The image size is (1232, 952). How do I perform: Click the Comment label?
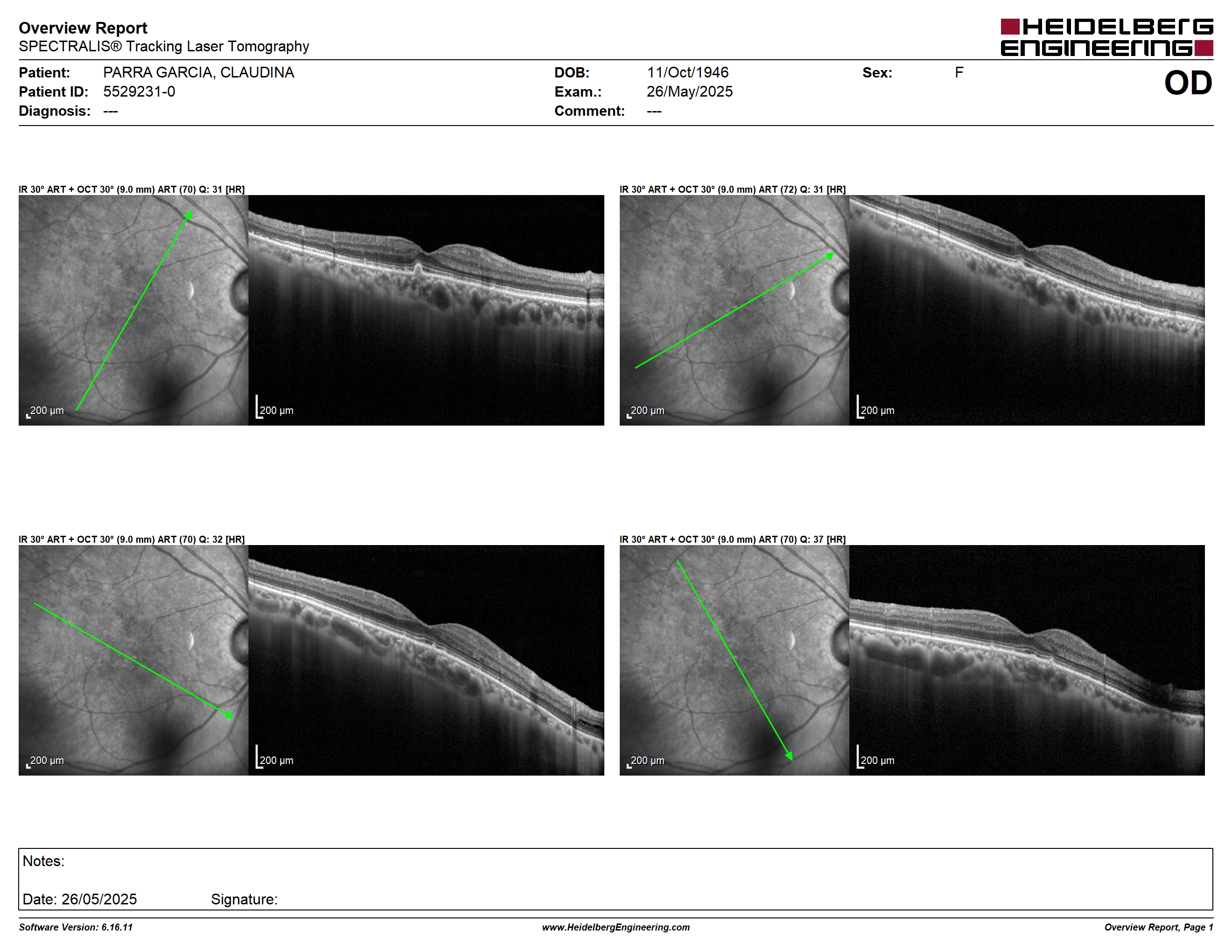click(589, 111)
